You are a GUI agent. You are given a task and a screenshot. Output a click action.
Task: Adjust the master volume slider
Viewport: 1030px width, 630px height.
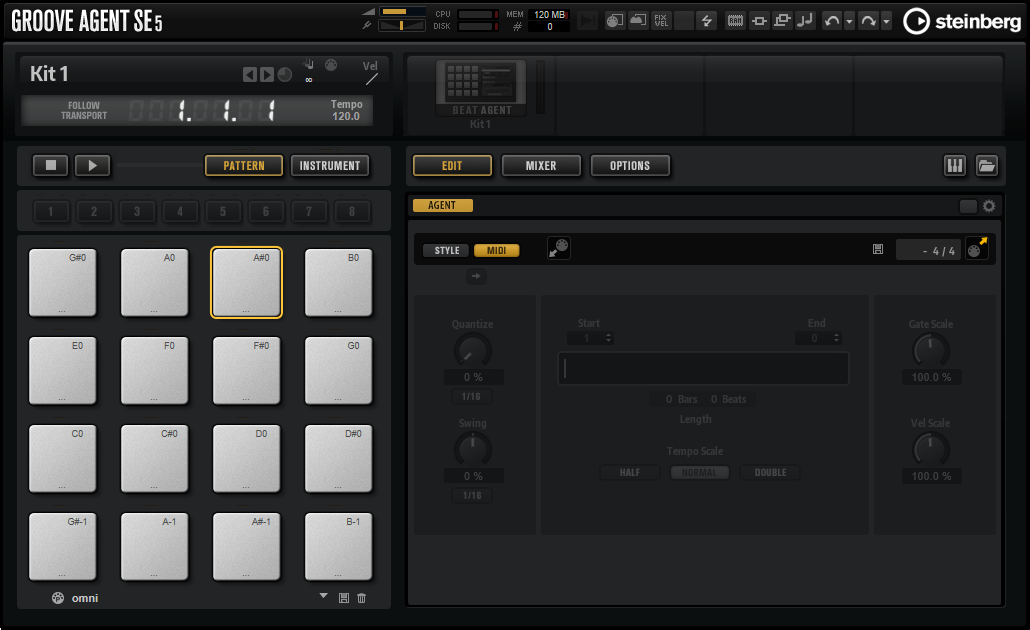(402, 12)
